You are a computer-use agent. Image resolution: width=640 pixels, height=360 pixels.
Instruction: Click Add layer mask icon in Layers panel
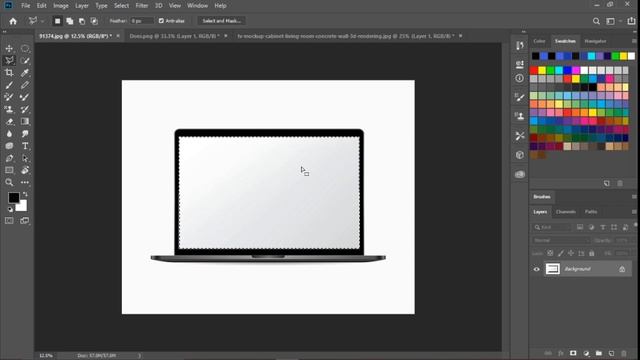point(573,353)
